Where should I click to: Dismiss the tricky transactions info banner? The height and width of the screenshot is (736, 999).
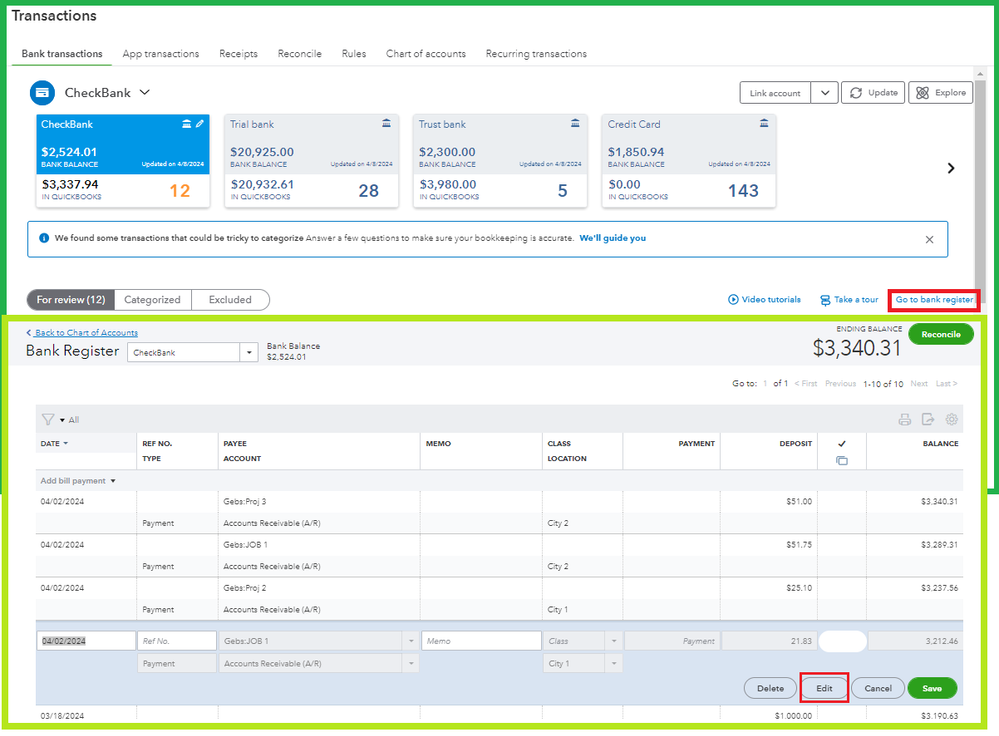tap(929, 239)
